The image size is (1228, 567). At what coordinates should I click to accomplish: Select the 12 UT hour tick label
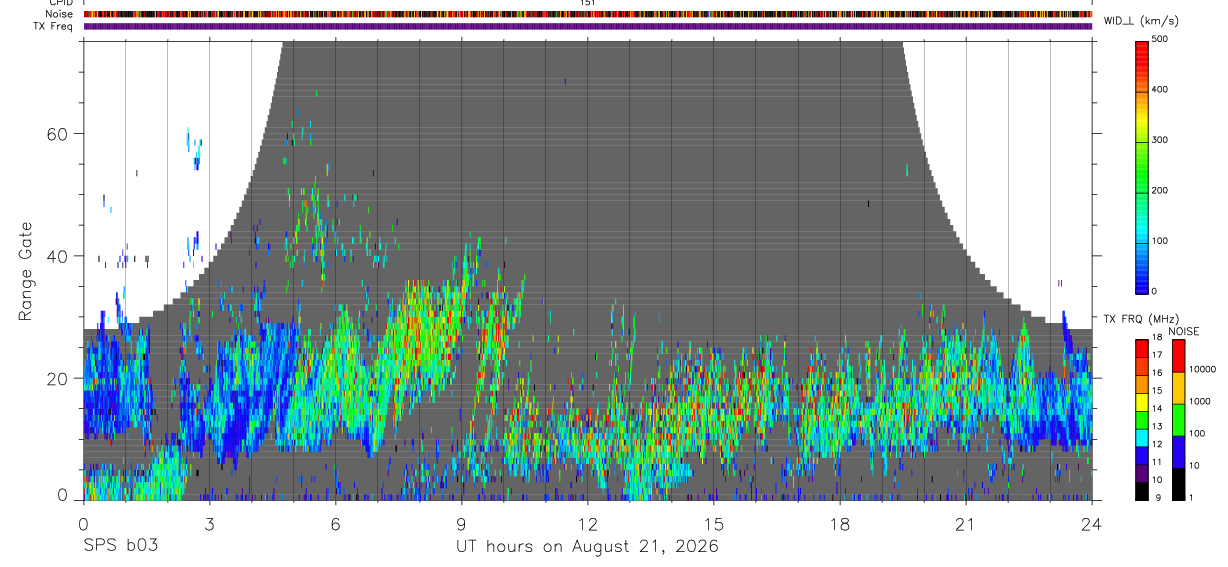click(x=588, y=523)
